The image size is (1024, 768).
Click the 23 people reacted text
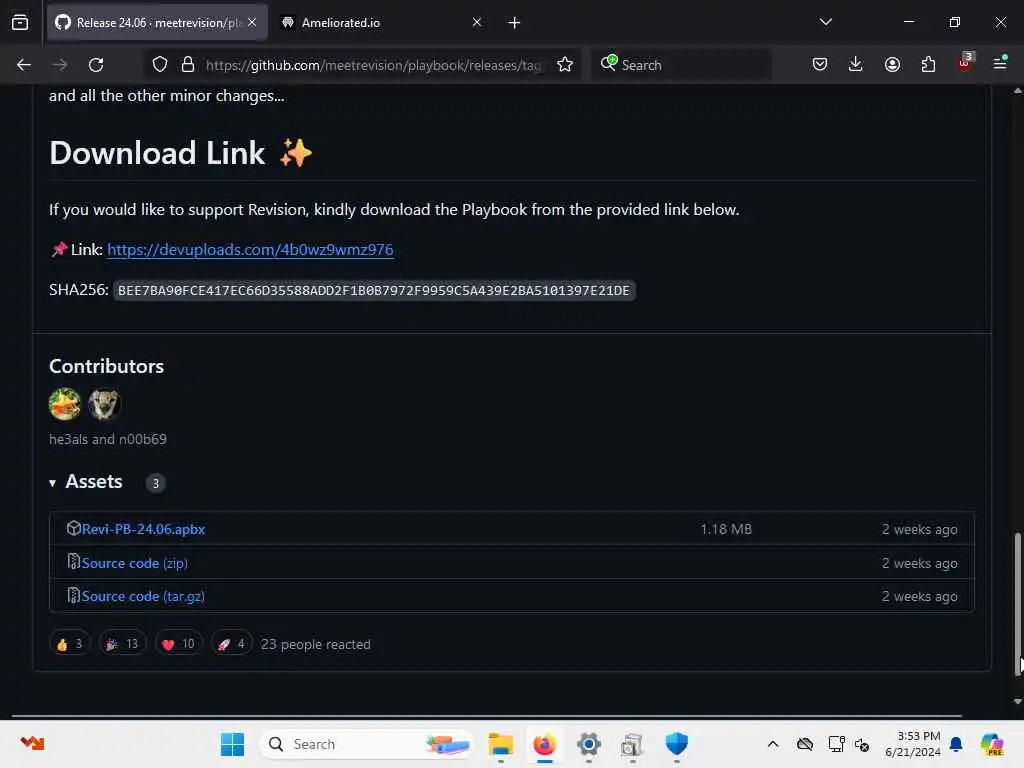click(x=315, y=644)
